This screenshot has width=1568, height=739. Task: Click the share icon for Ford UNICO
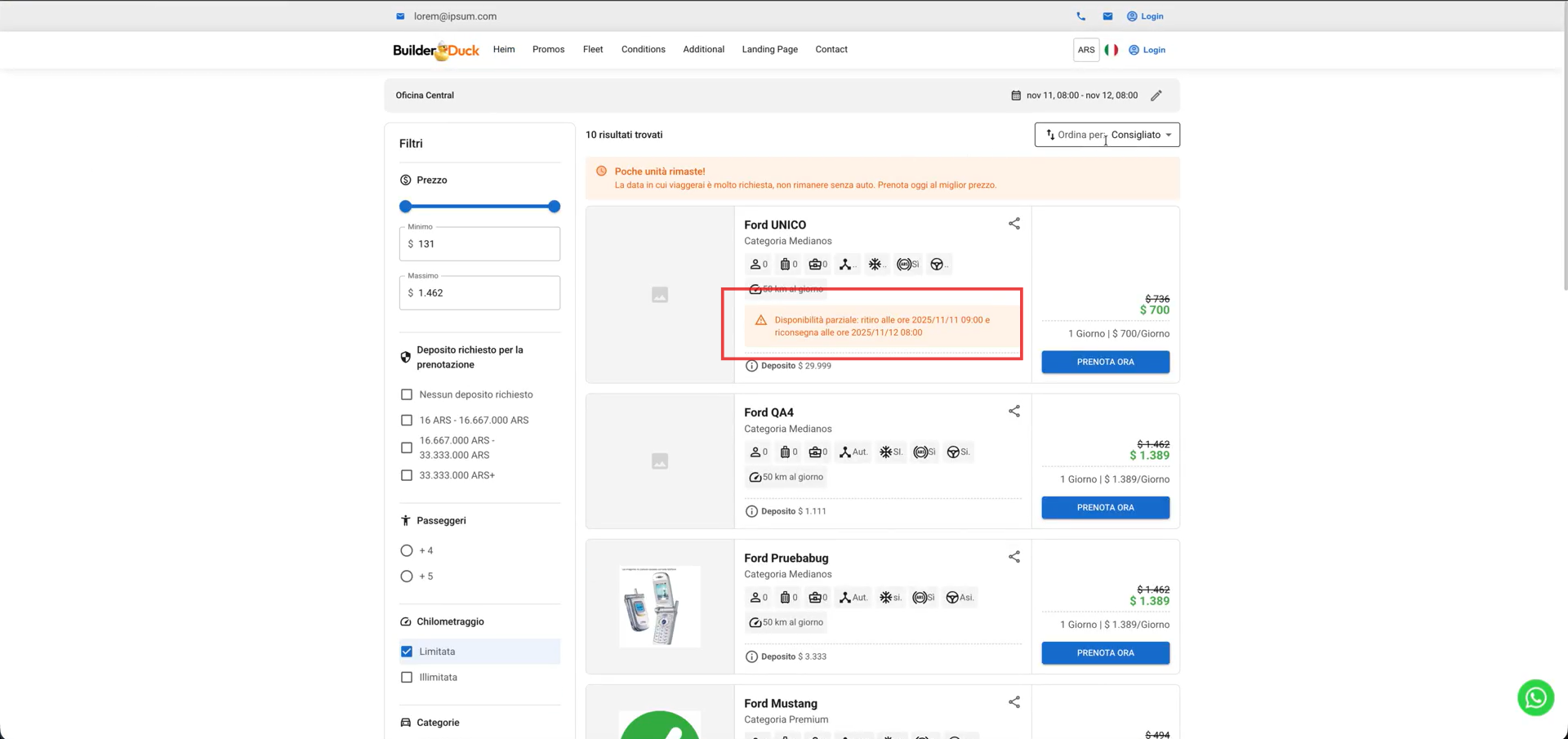(1013, 224)
